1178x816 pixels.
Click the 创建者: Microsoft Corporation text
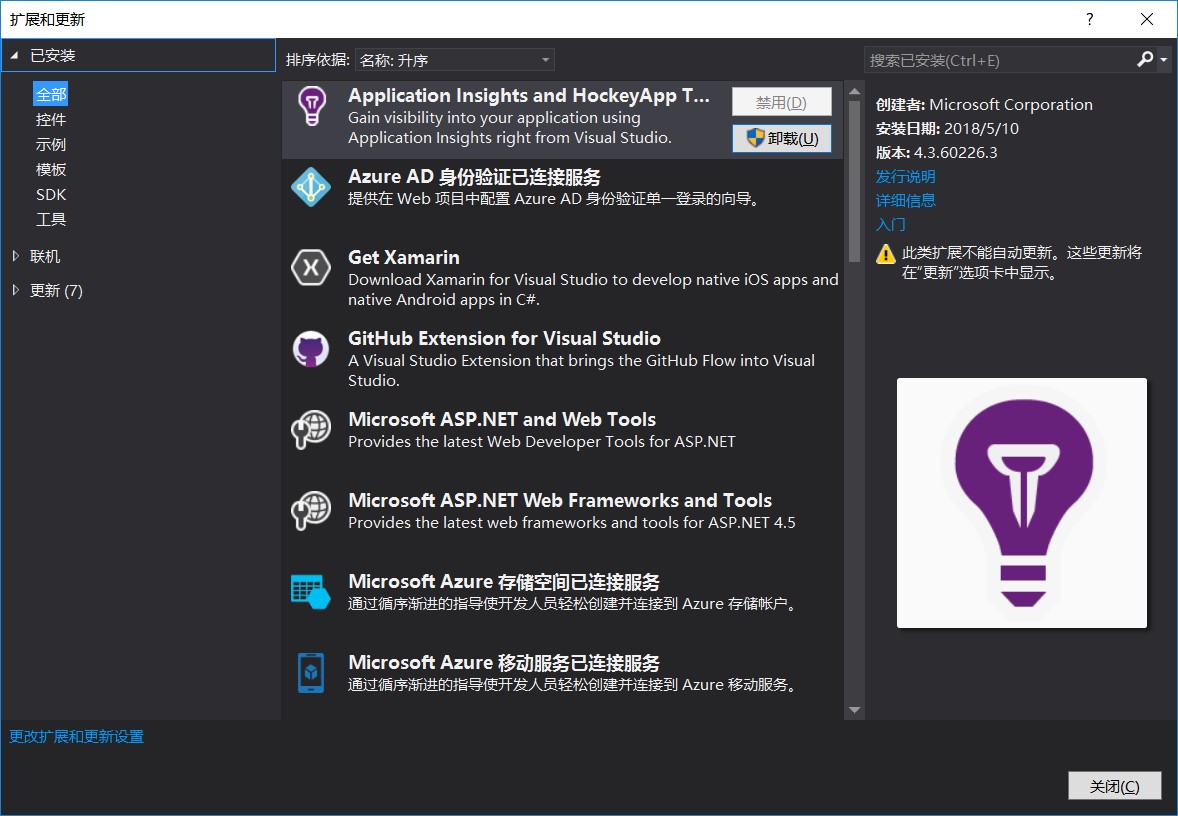[983, 104]
